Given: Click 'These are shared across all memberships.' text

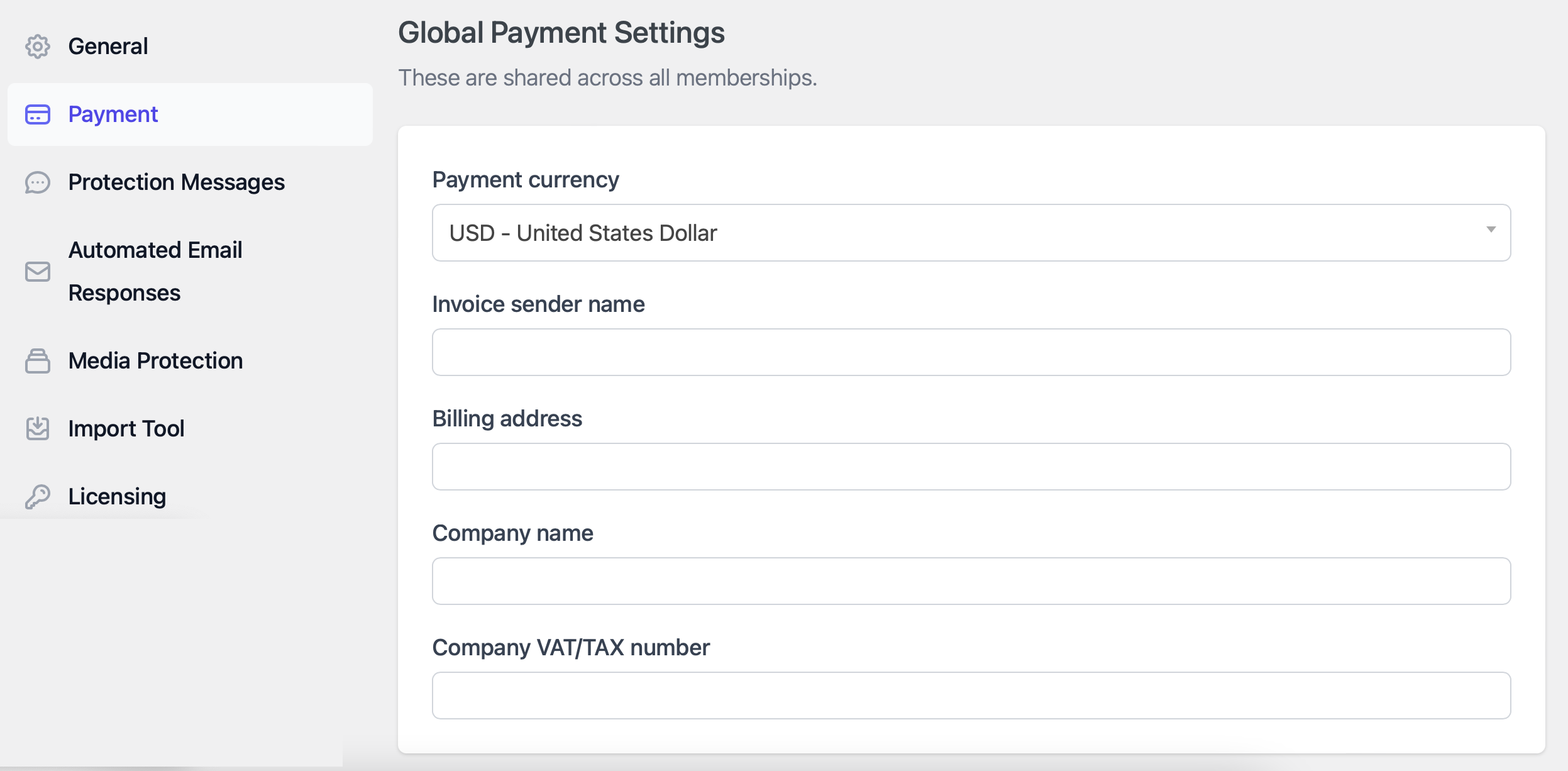Looking at the screenshot, I should 608,78.
